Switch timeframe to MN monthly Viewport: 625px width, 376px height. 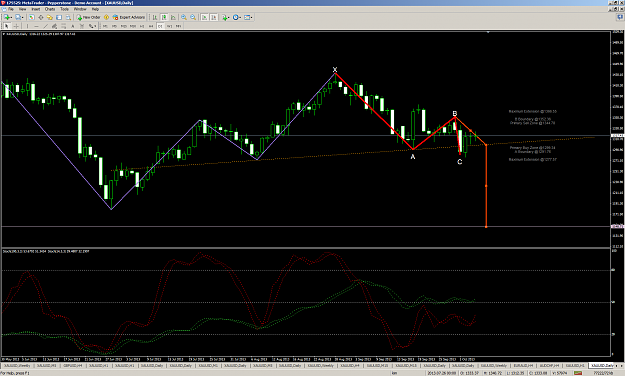pos(178,26)
